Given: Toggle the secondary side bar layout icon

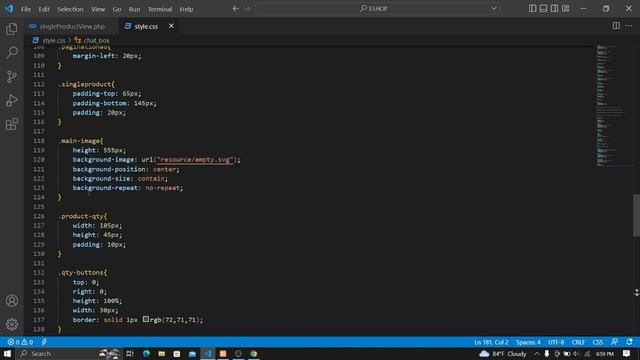Looking at the screenshot, I should [x=554, y=9].
